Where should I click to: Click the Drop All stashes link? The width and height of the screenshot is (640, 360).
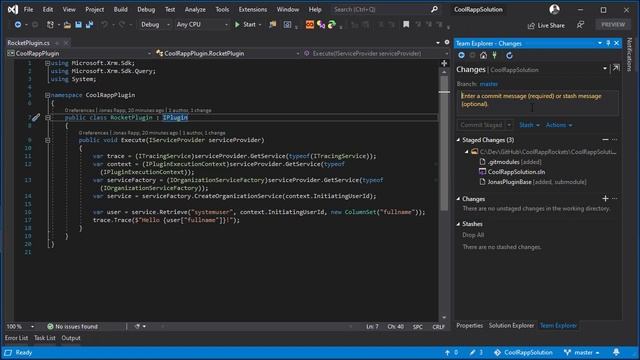(473, 235)
